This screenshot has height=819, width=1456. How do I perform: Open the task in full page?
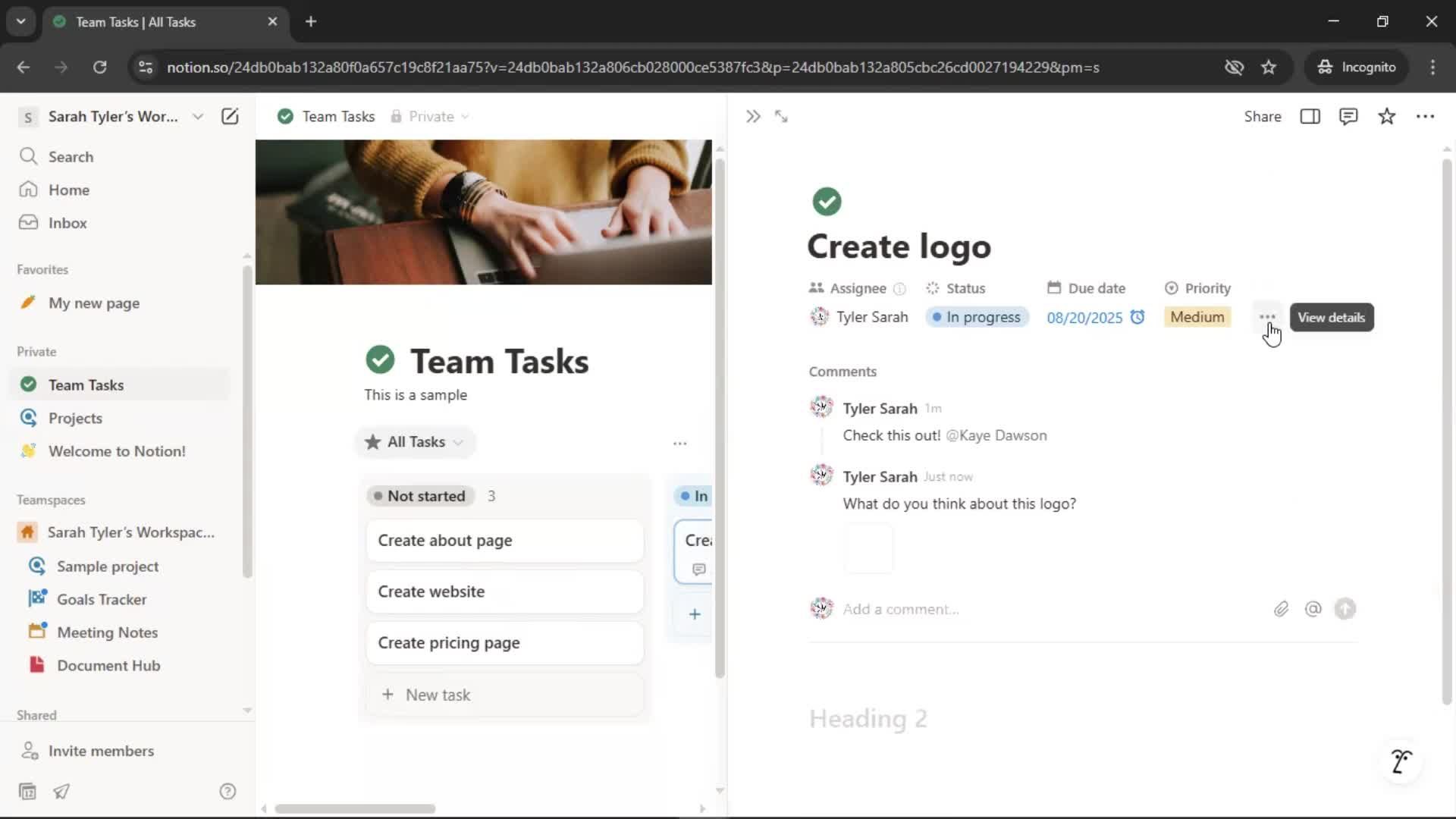point(781,116)
